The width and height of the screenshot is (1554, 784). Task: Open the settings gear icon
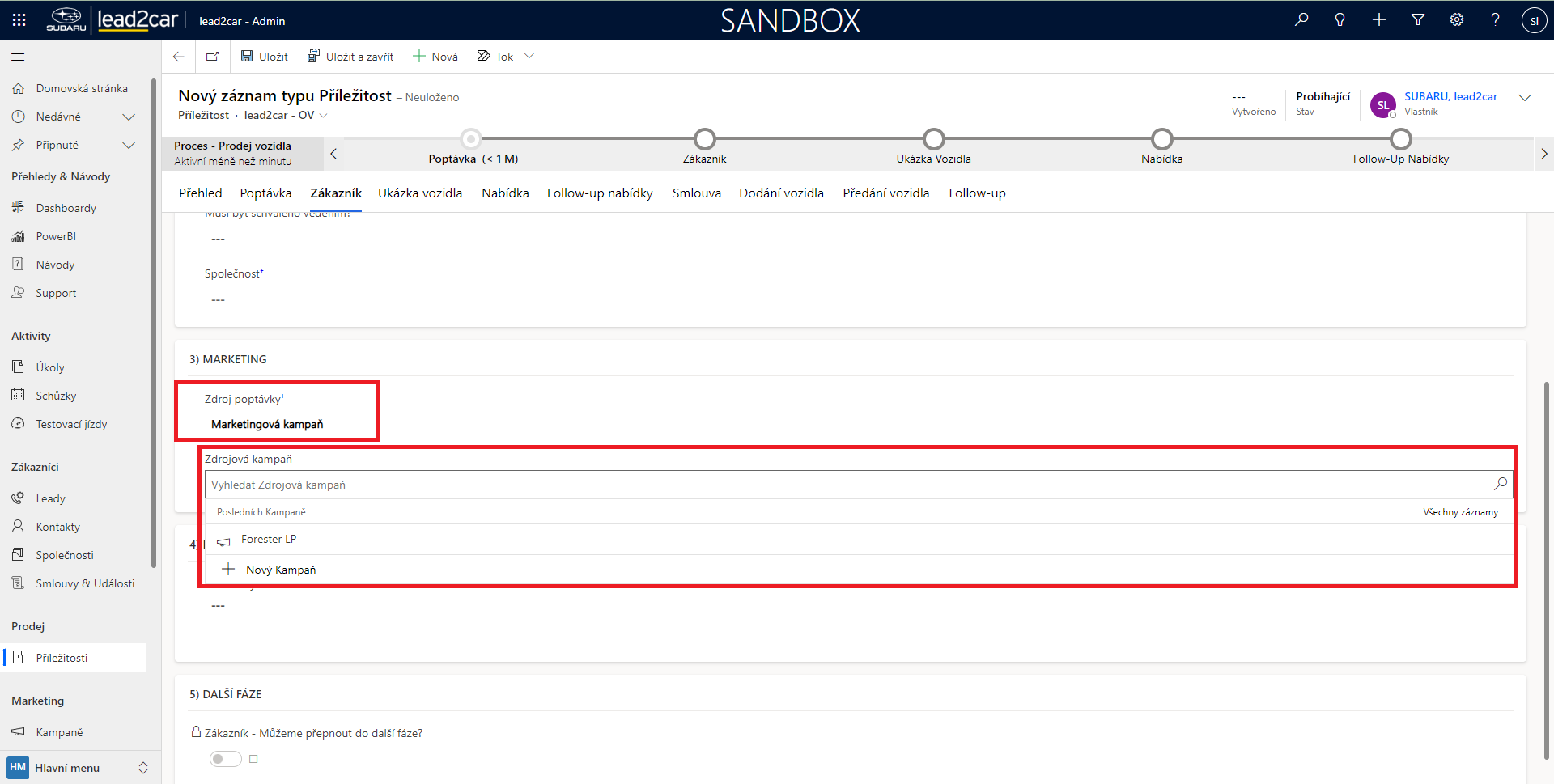pyautogui.click(x=1457, y=20)
